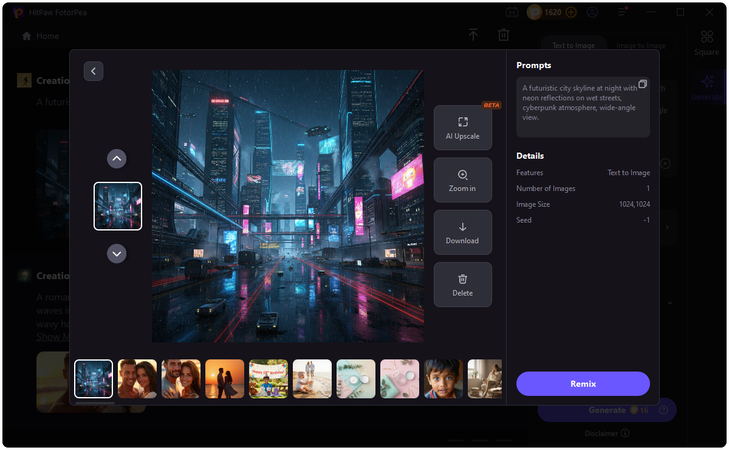Open the woman in armchair thumbnail
Image resolution: width=729 pixels, height=450 pixels.
click(484, 378)
